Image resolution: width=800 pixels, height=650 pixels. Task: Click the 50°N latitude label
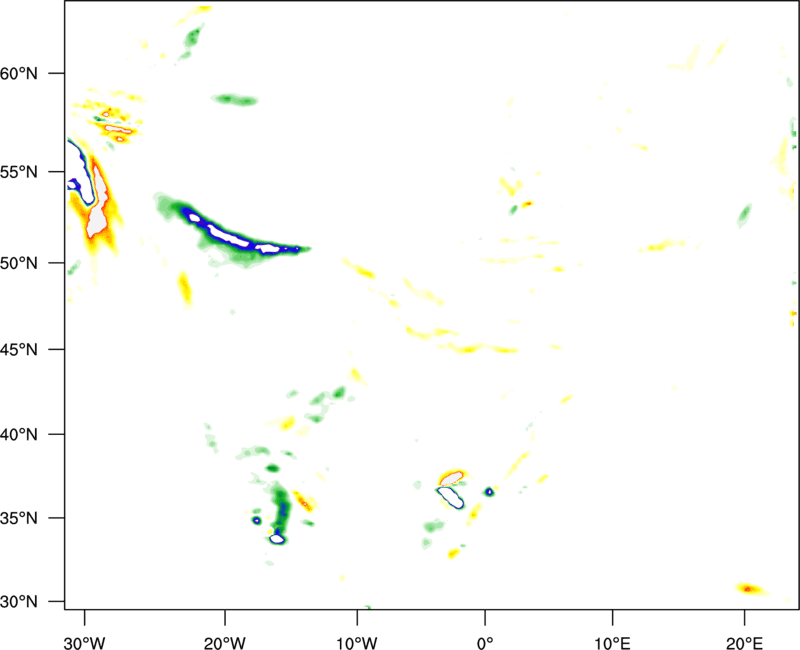19,264
